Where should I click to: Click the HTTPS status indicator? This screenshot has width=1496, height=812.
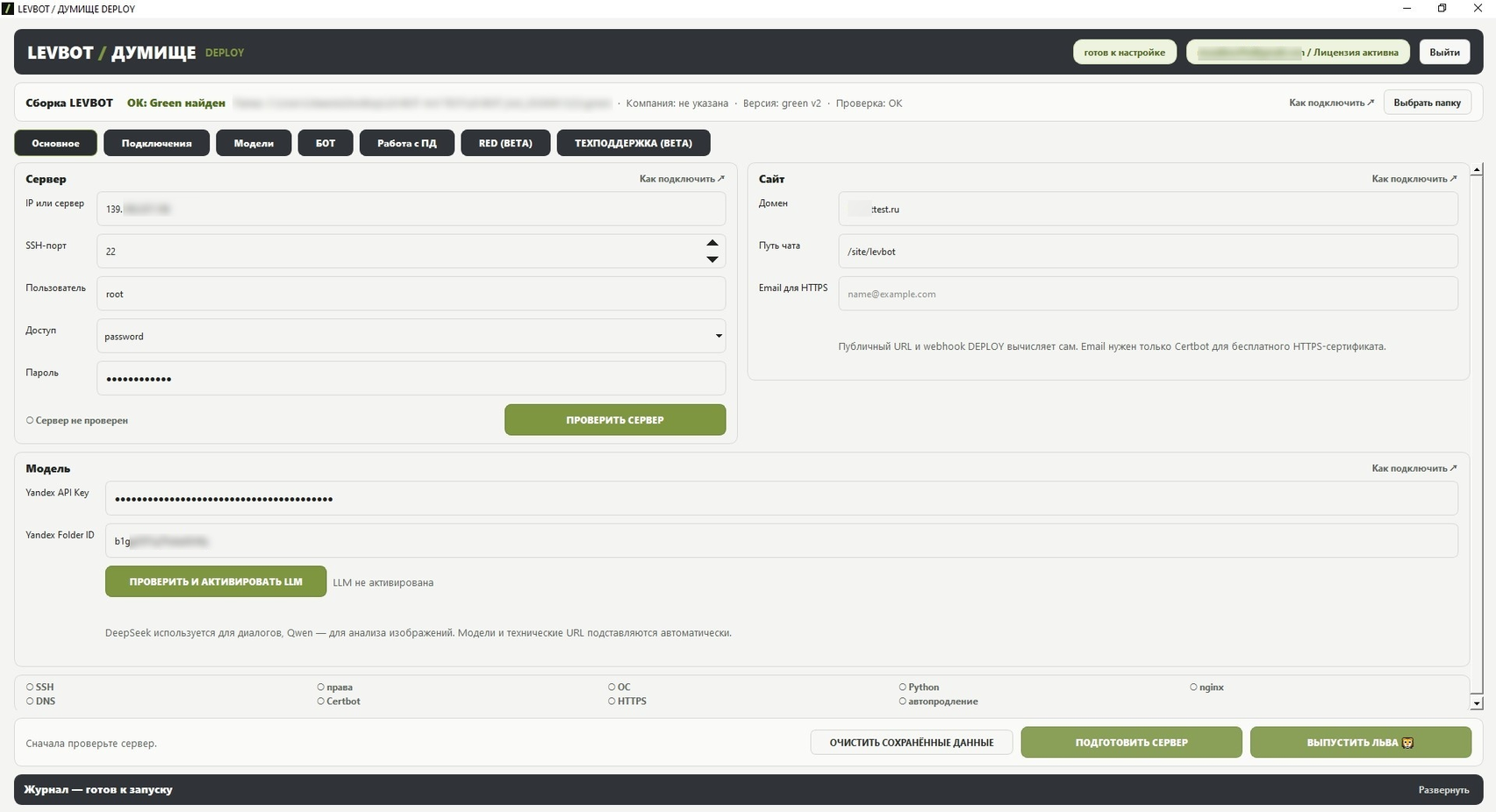(627, 702)
